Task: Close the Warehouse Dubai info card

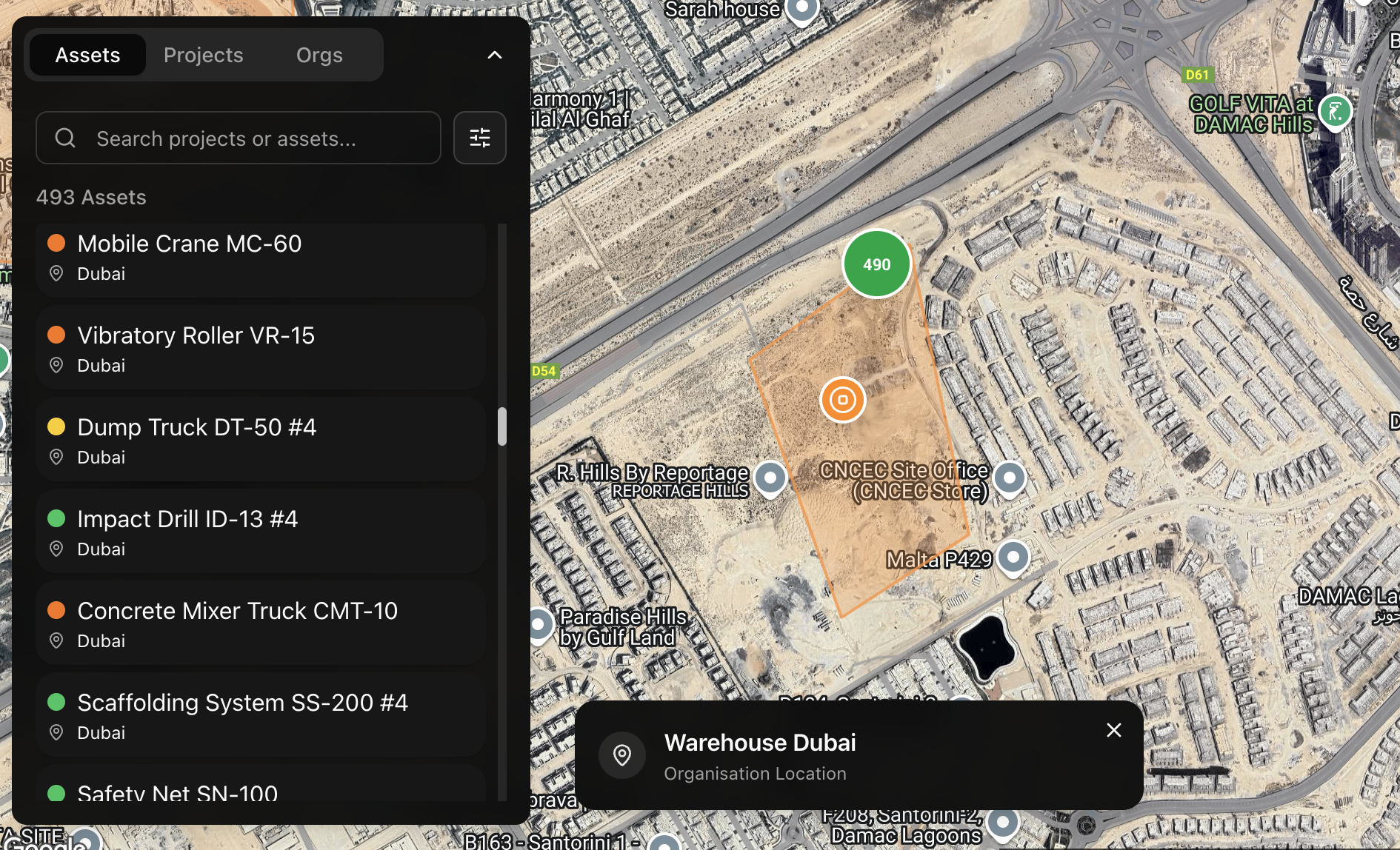Action: [x=1113, y=730]
